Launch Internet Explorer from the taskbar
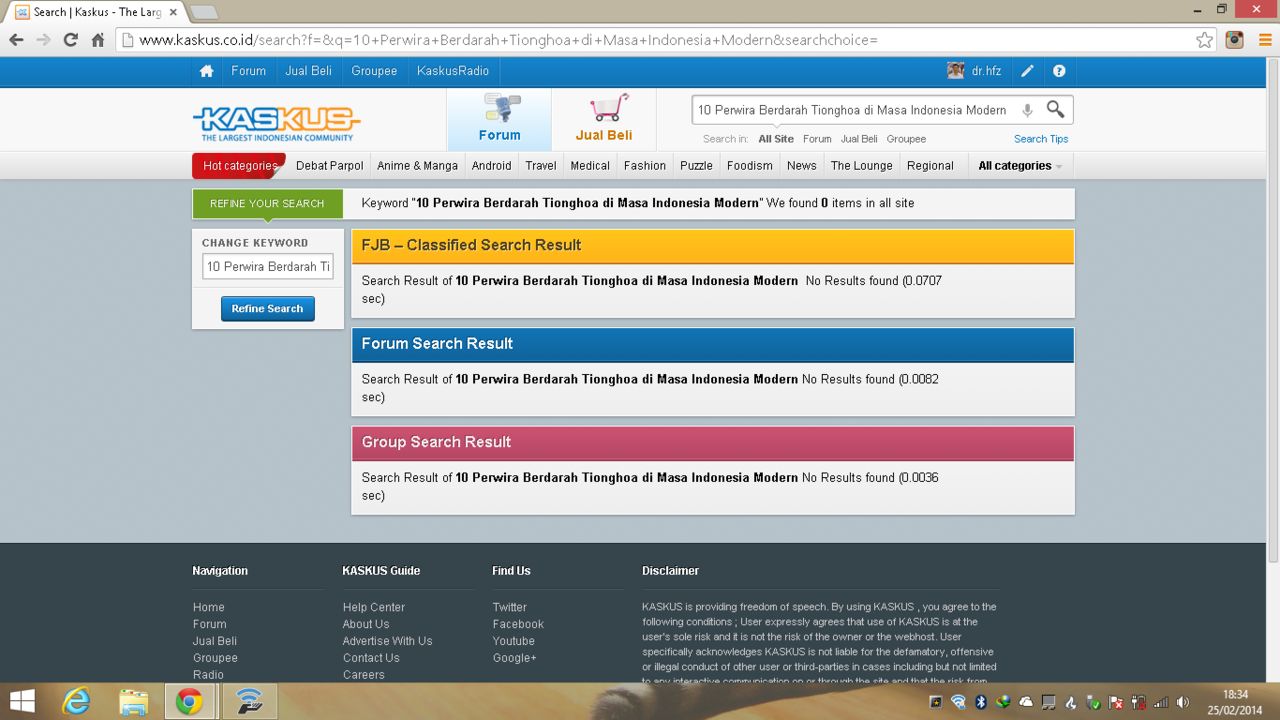 coord(76,702)
